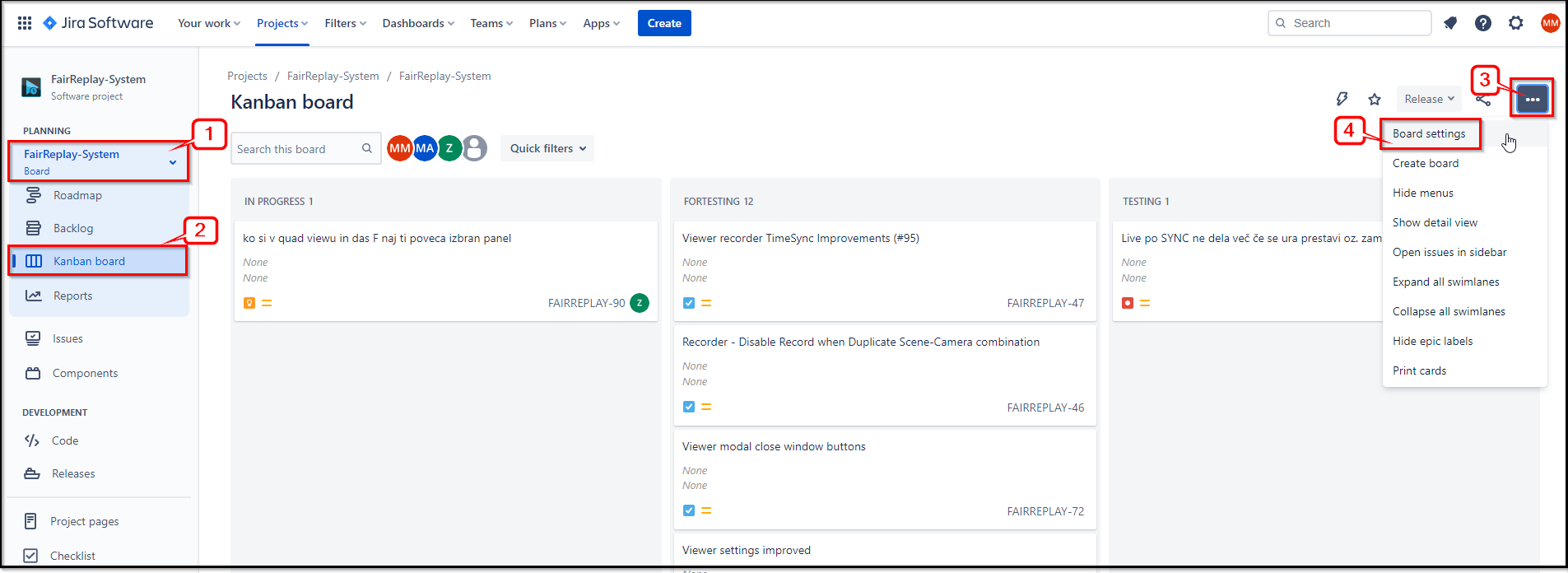The width and height of the screenshot is (1568, 573).
Task: Click the Jira Software logo
Action: 98,23
